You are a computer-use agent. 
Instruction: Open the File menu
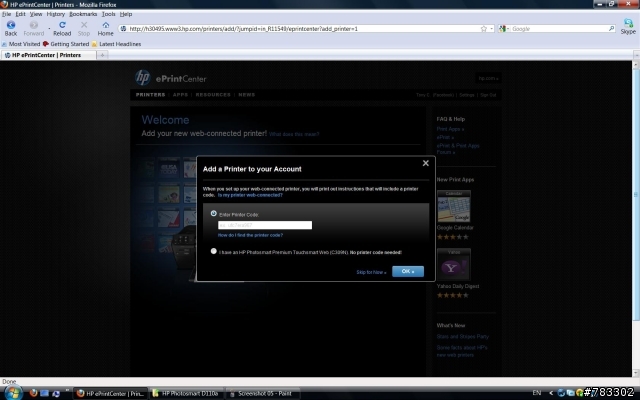click(7, 14)
